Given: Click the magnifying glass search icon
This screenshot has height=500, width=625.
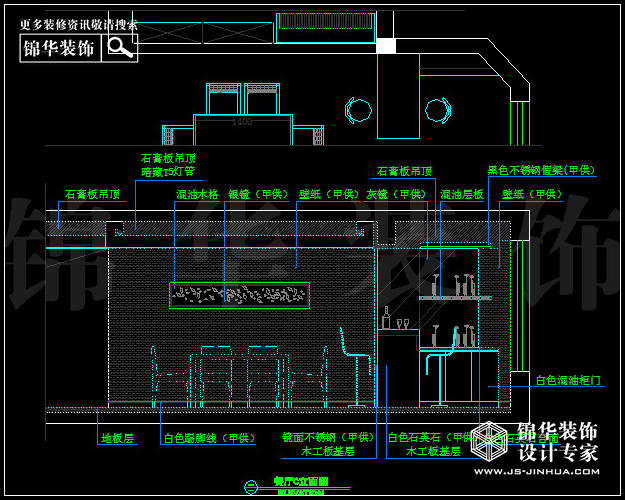Looking at the screenshot, I should tap(120, 47).
